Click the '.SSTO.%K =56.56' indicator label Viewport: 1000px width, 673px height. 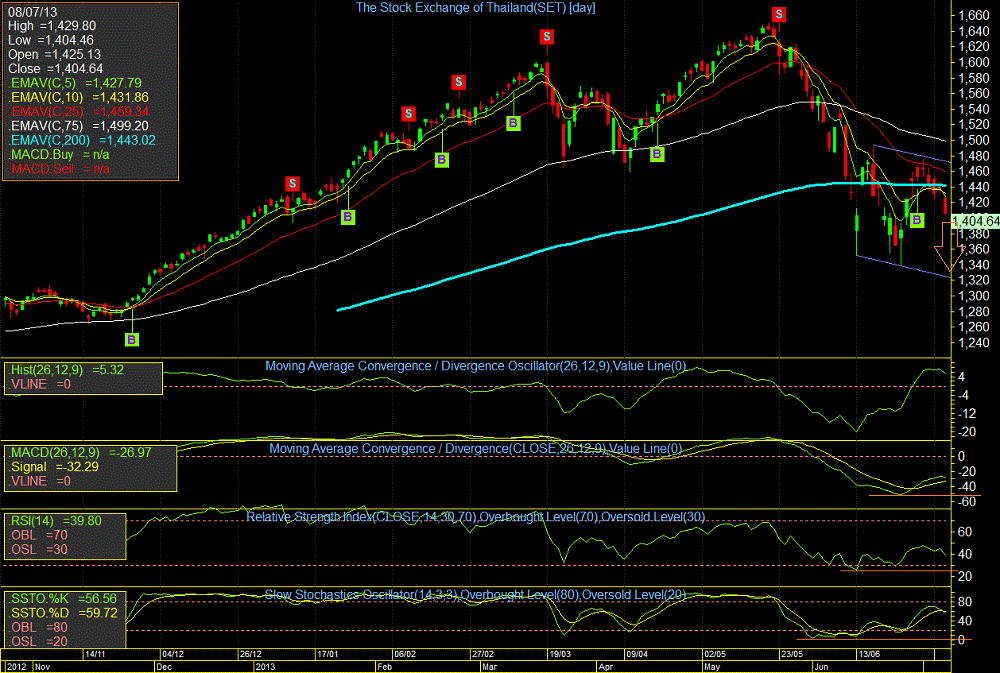click(x=63, y=598)
